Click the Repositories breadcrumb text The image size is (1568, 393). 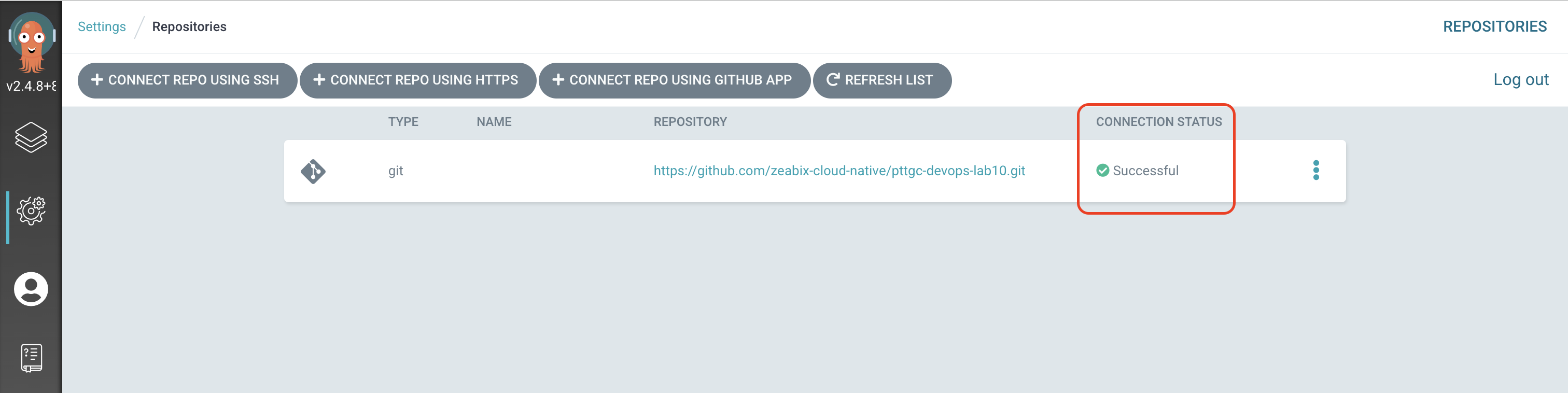[x=189, y=27]
